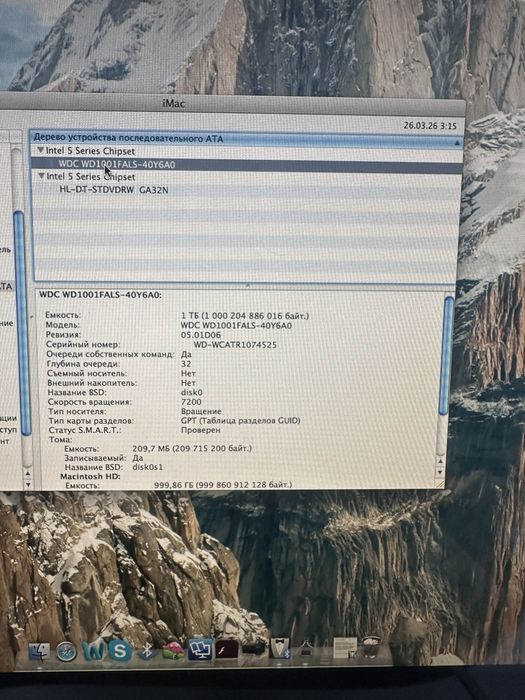Click BSD name value disk0s1
The width and height of the screenshot is (525, 700).
click(148, 467)
